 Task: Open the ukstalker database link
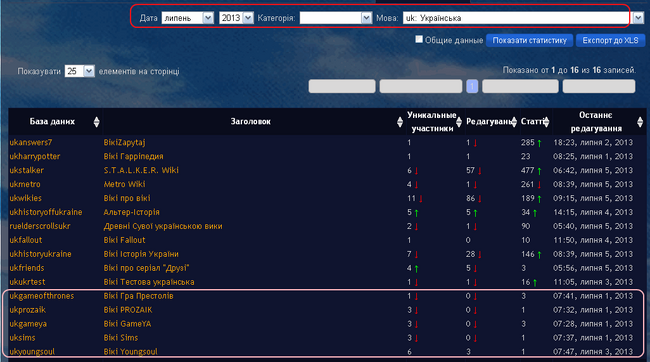26,170
